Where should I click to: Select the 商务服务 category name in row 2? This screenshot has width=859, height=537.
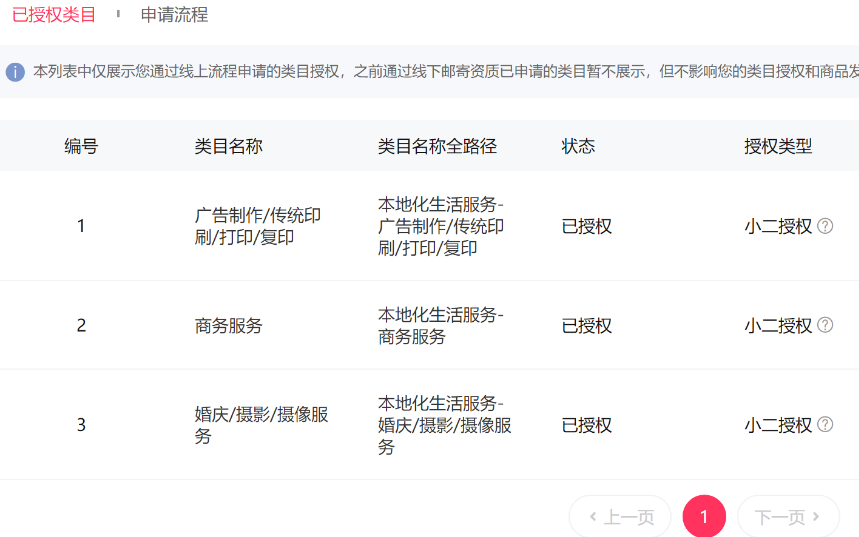(x=228, y=325)
